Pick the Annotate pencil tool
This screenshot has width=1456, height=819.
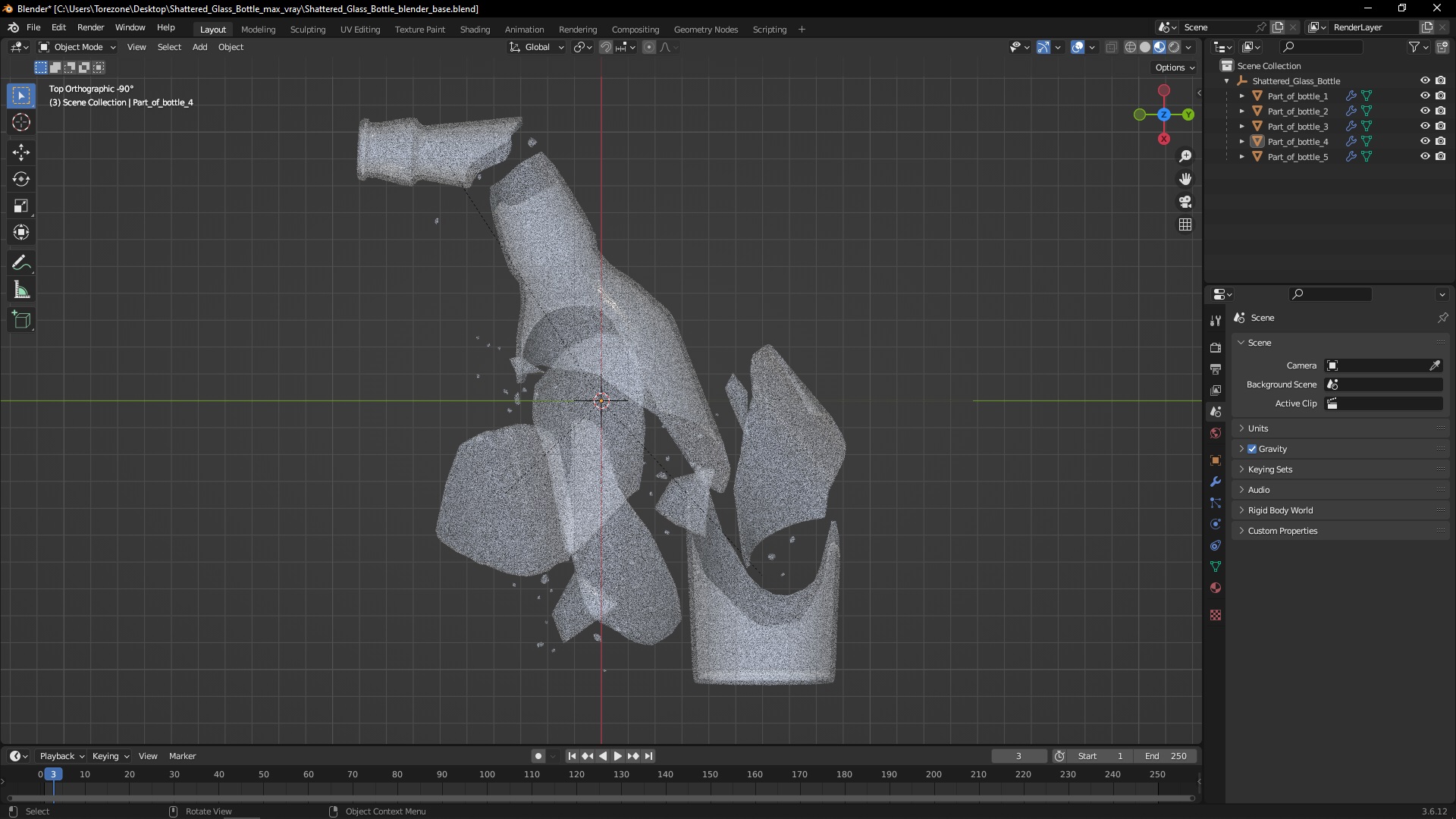(21, 263)
